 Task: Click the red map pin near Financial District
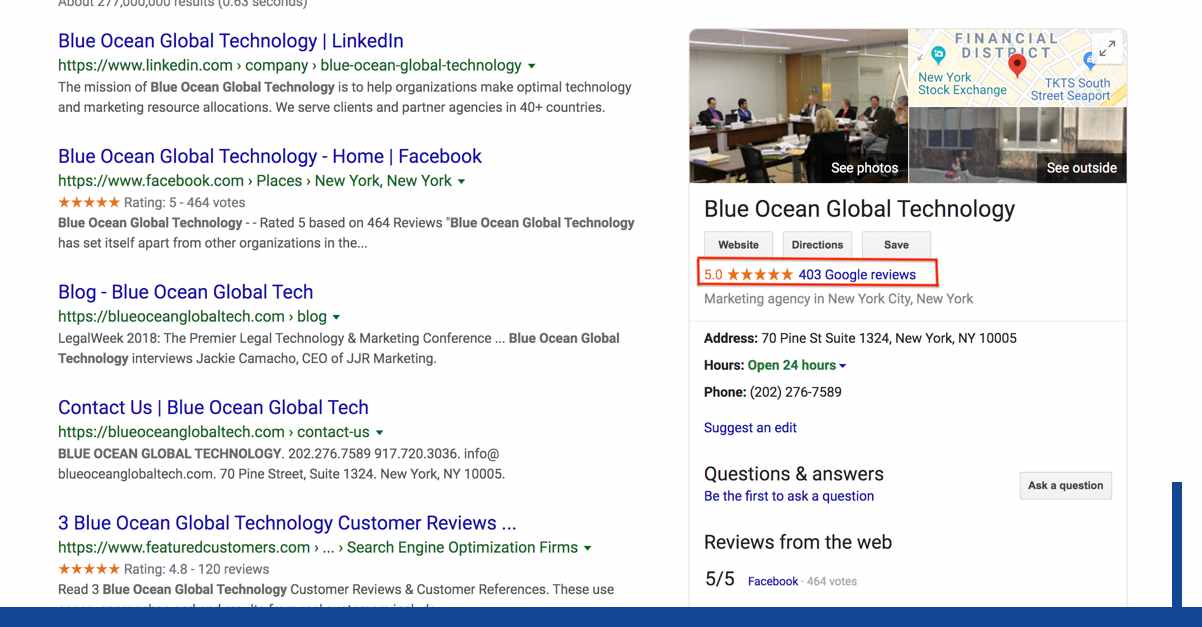1018,62
